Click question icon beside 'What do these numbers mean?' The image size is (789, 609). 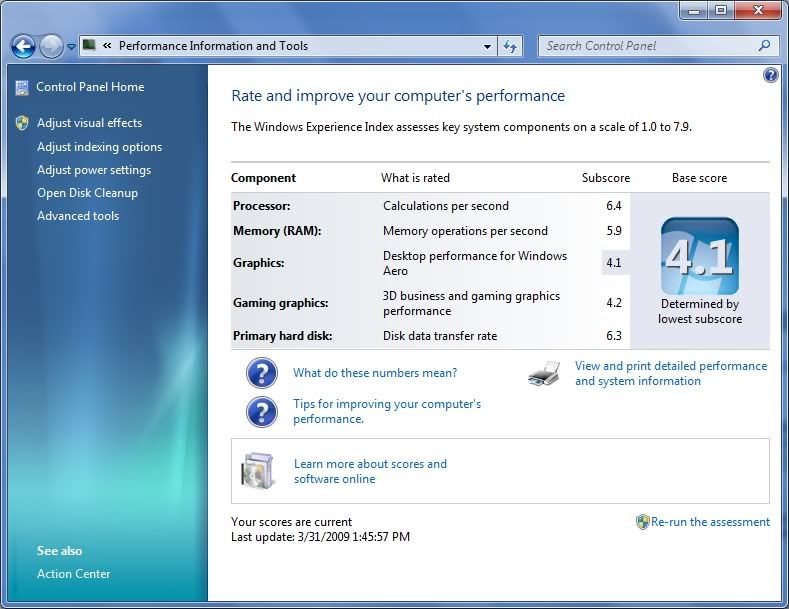[x=262, y=373]
